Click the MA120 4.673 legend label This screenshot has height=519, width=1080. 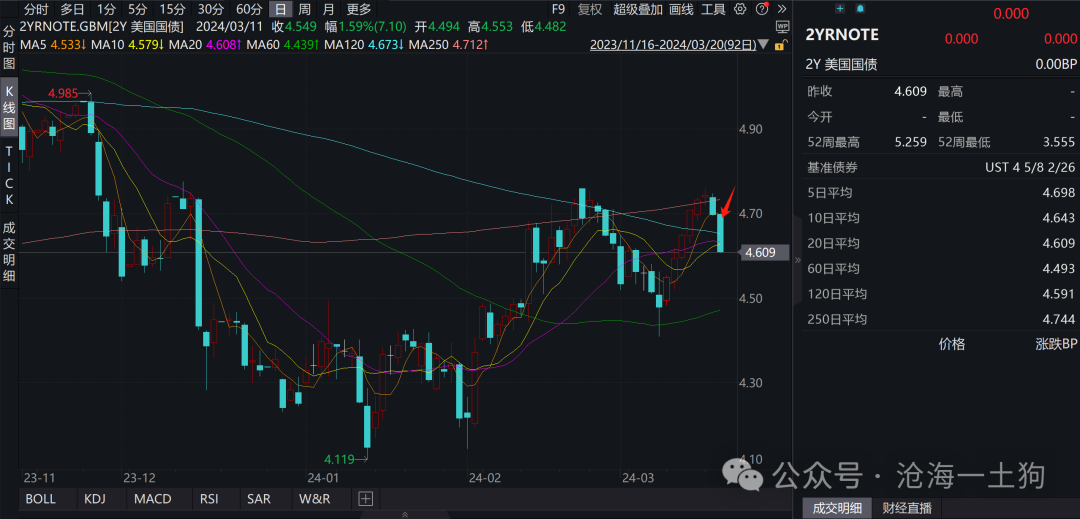[x=364, y=45]
